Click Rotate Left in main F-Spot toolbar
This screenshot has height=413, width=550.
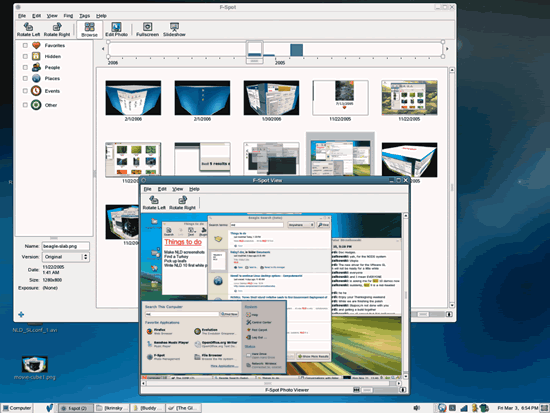coord(28,29)
